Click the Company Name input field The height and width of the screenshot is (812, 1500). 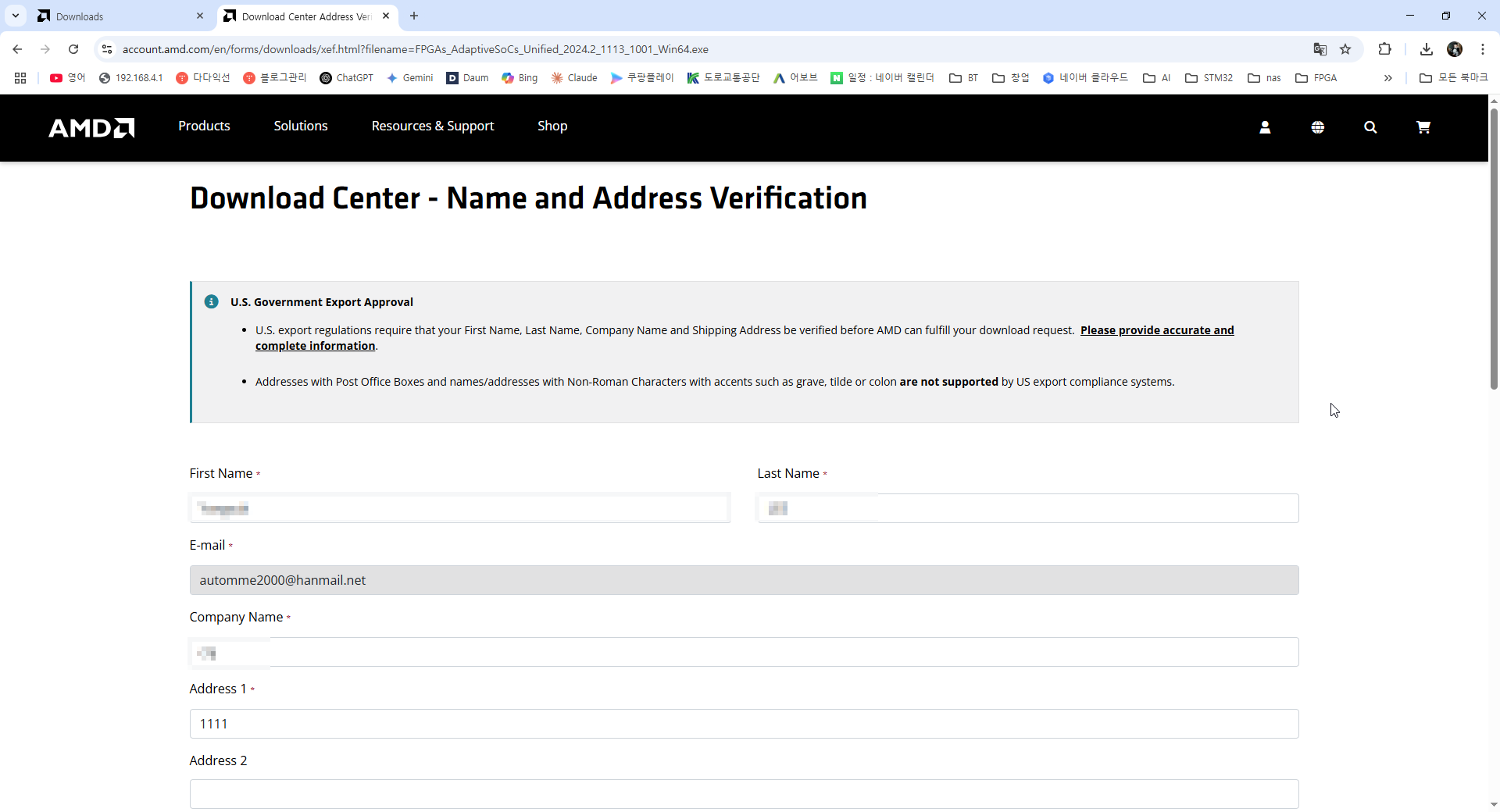[x=745, y=652]
